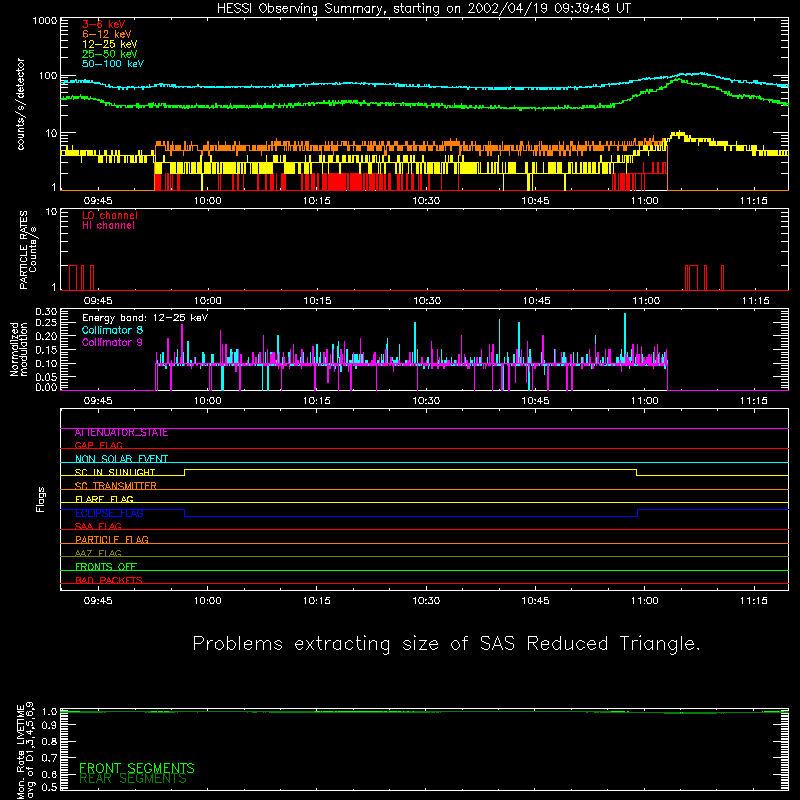Select the 50-100 keV legend label
The width and height of the screenshot is (800, 800).
click(x=113, y=64)
